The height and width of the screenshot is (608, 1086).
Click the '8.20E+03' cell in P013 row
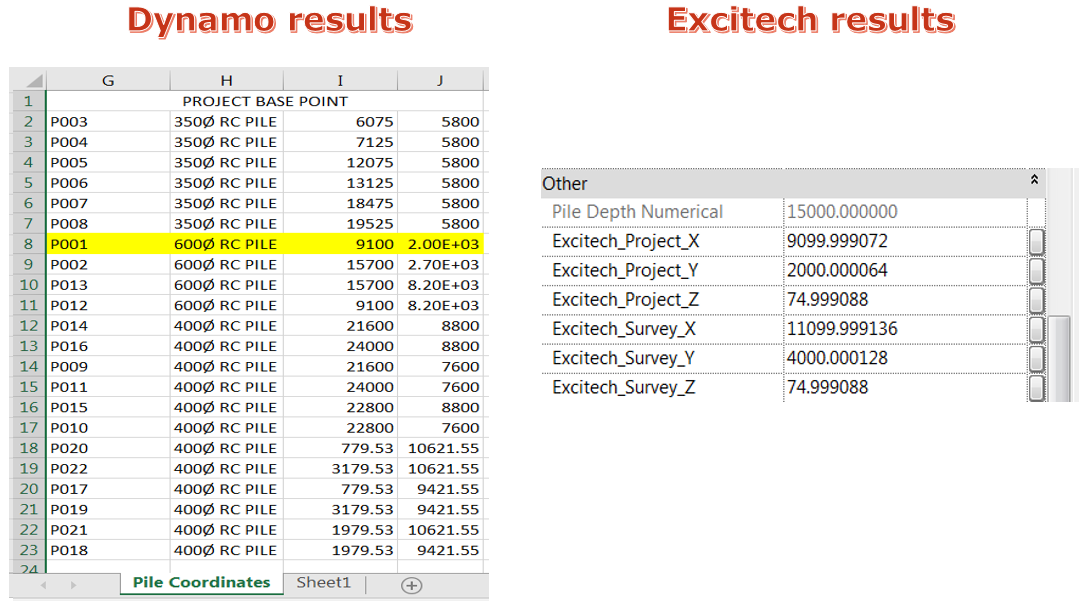pyautogui.click(x=440, y=285)
